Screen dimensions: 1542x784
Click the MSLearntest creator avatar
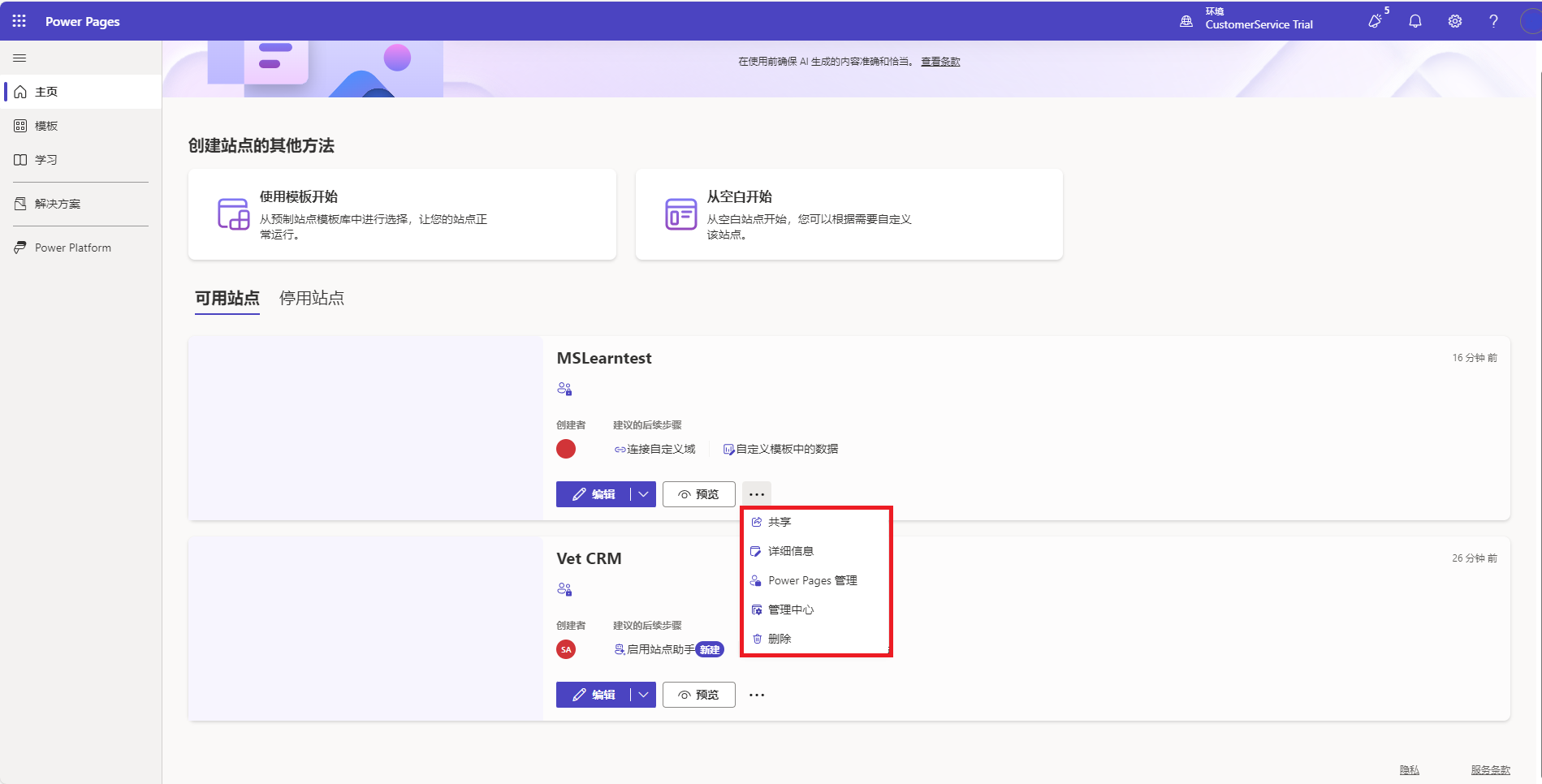(566, 449)
